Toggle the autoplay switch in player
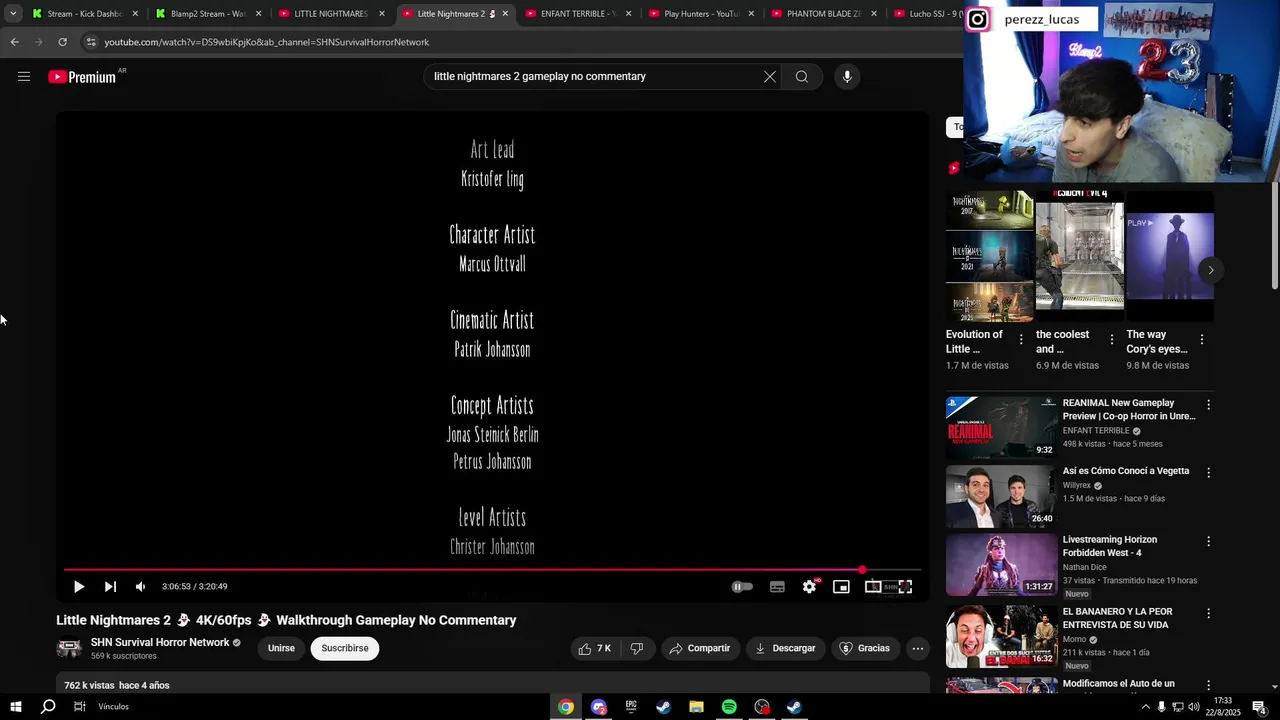The image size is (1280, 720). pos(742,587)
